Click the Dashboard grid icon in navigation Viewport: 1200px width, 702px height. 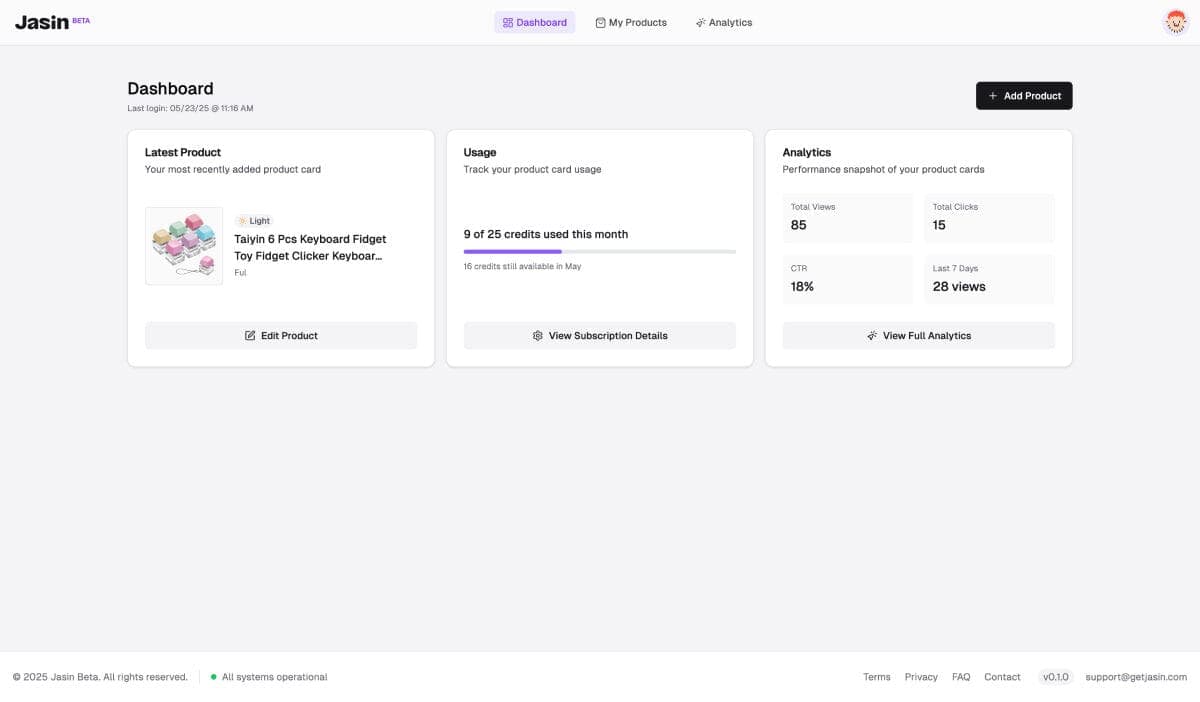coord(508,23)
